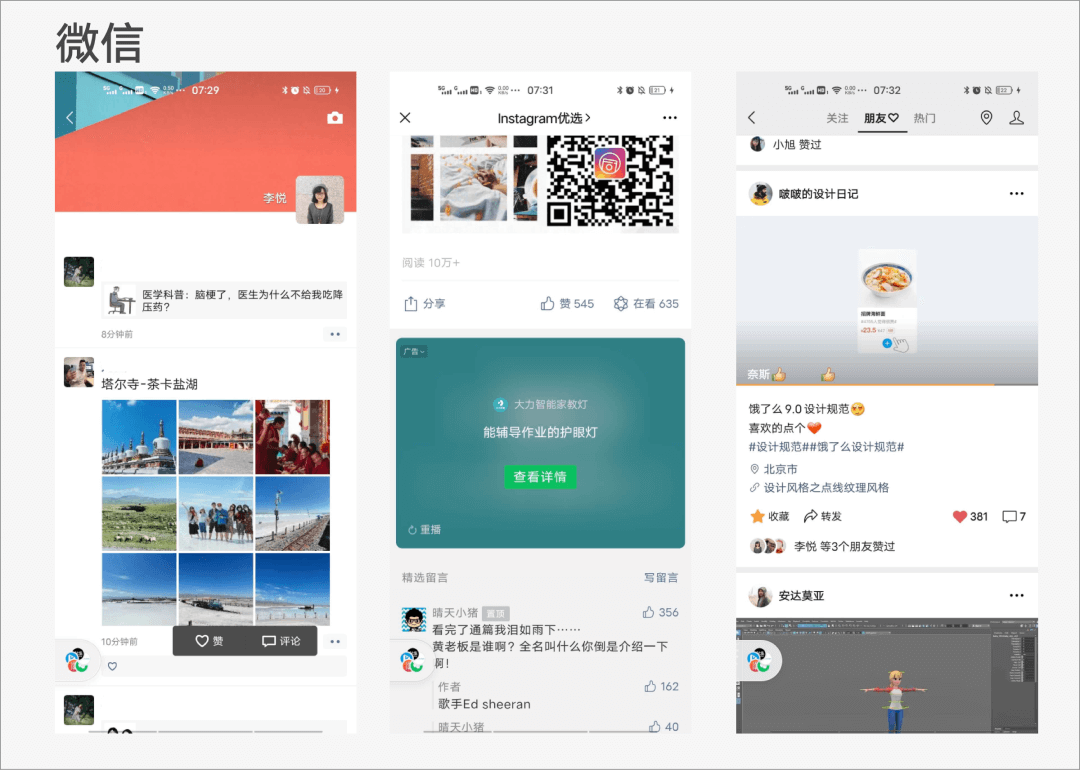Image resolution: width=1080 pixels, height=770 pixels.
Task: Open the two-dot menu beside 10分钟前
Action: coord(335,641)
